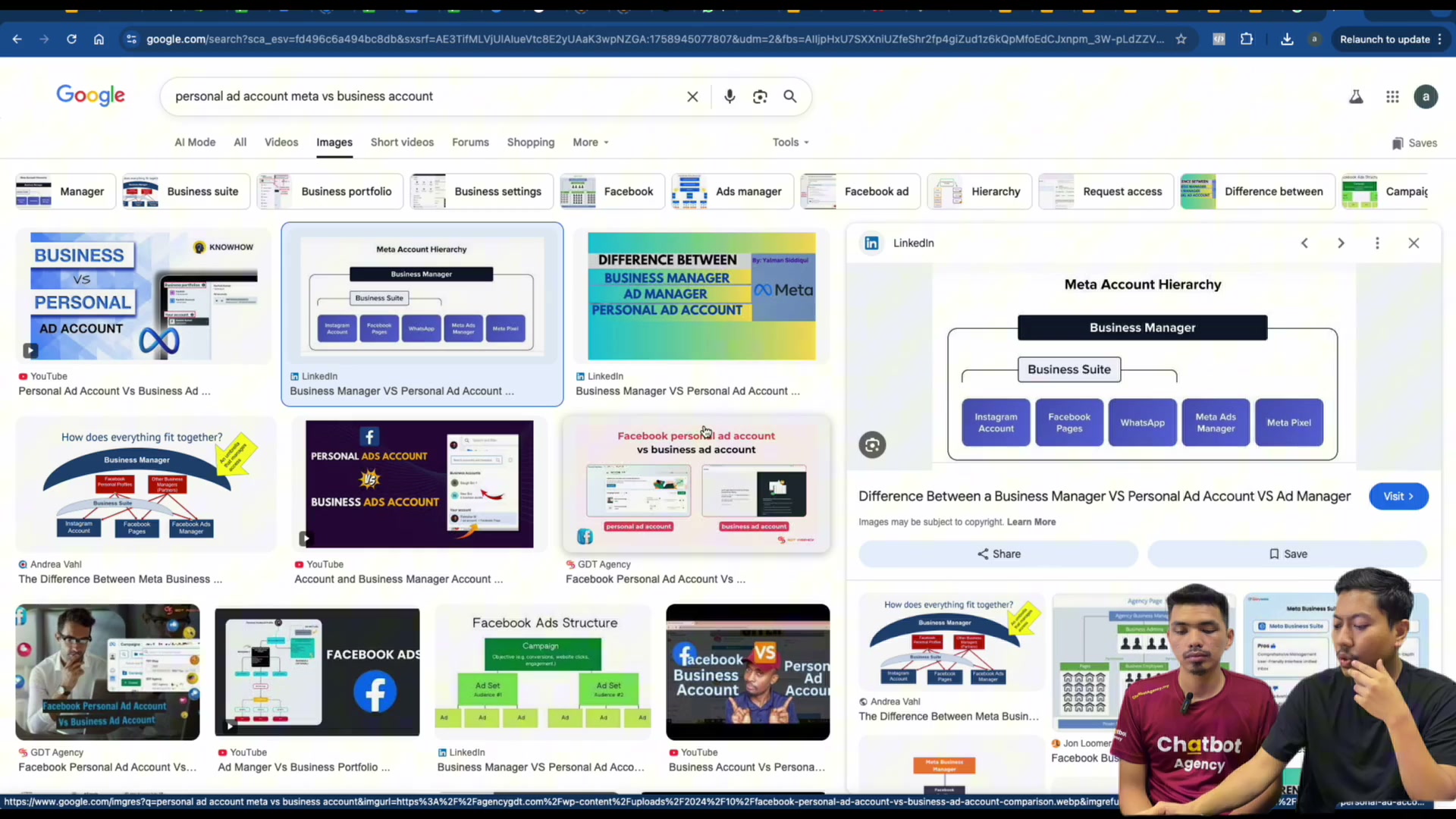Share the previewed image
Image resolution: width=1456 pixels, height=819 pixels.
tap(998, 554)
